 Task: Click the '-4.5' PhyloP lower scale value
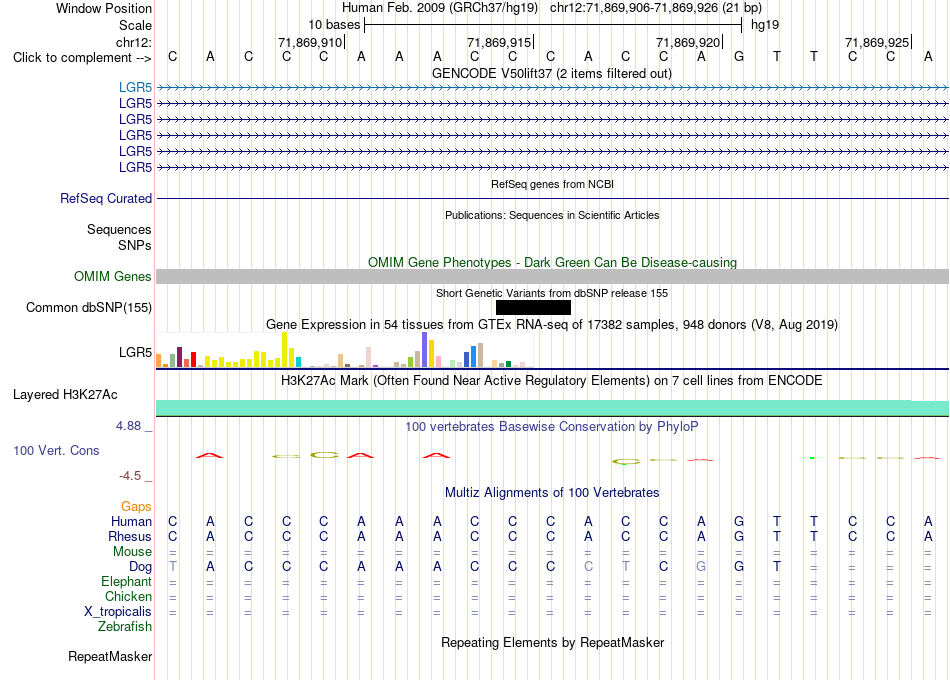pos(130,476)
